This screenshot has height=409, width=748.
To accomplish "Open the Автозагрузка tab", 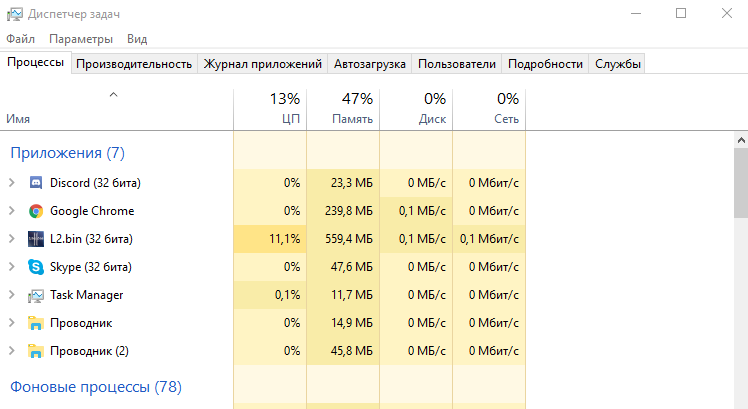I will pyautogui.click(x=370, y=64).
